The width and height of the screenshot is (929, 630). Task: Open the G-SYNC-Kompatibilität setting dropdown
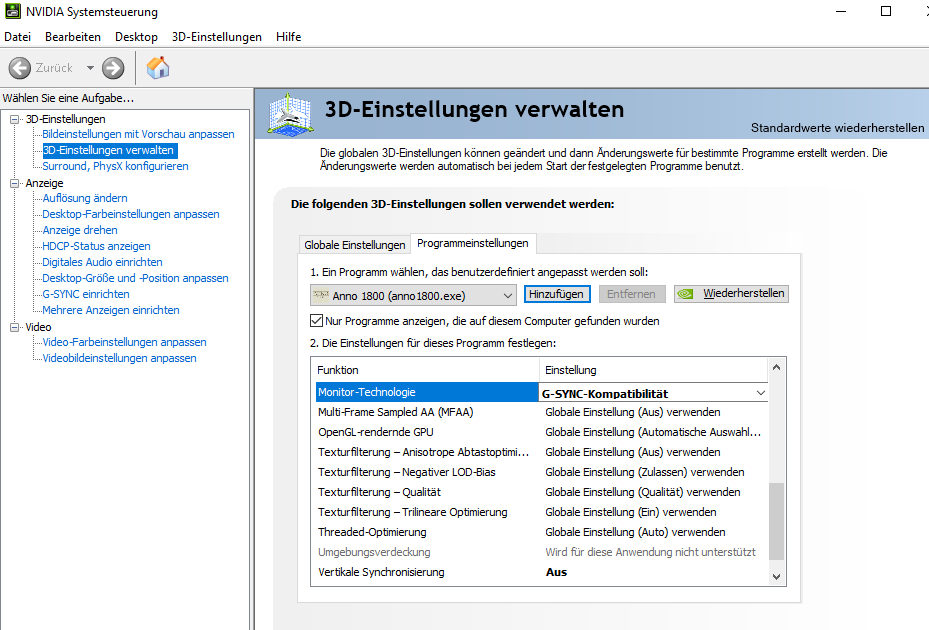[761, 393]
